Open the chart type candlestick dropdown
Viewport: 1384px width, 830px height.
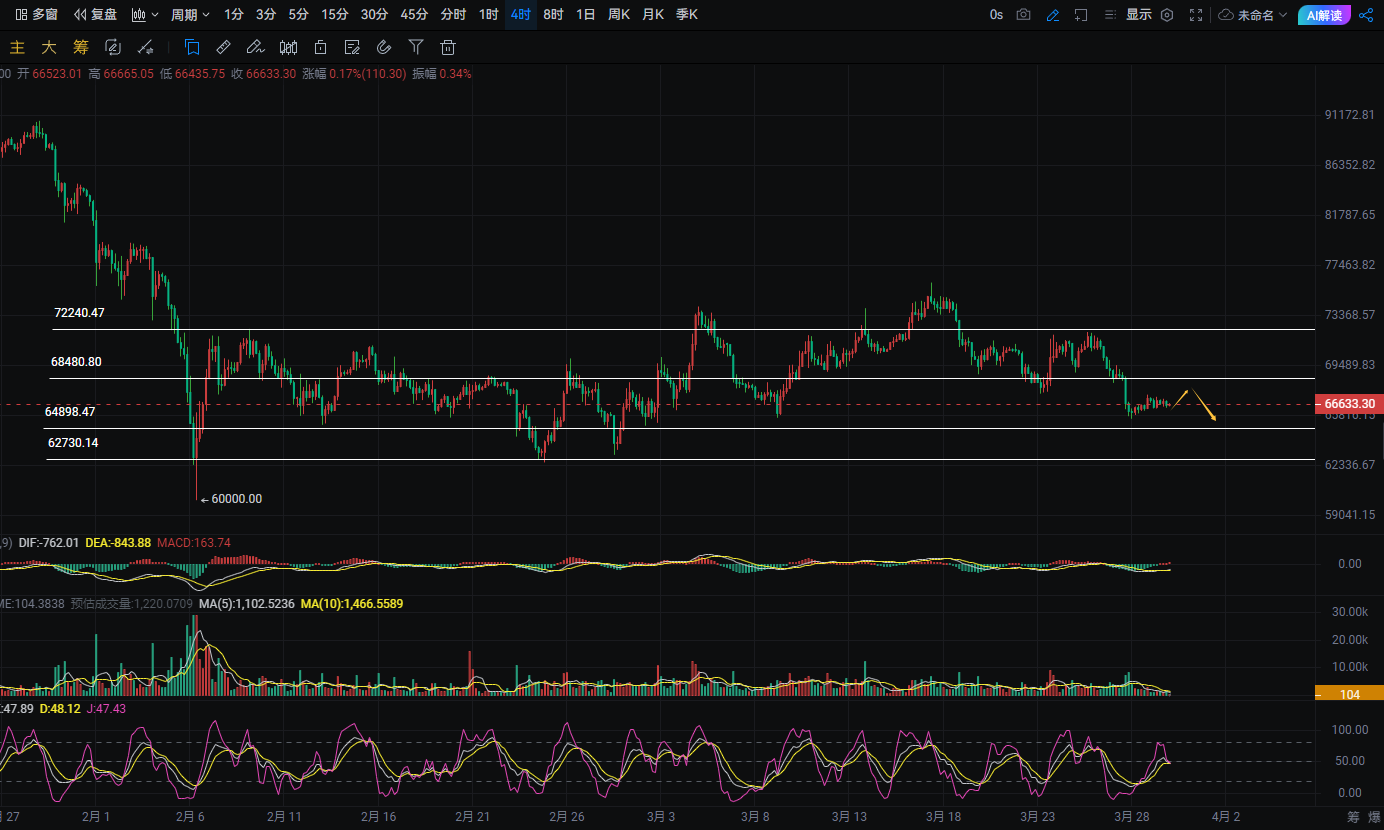(145, 15)
